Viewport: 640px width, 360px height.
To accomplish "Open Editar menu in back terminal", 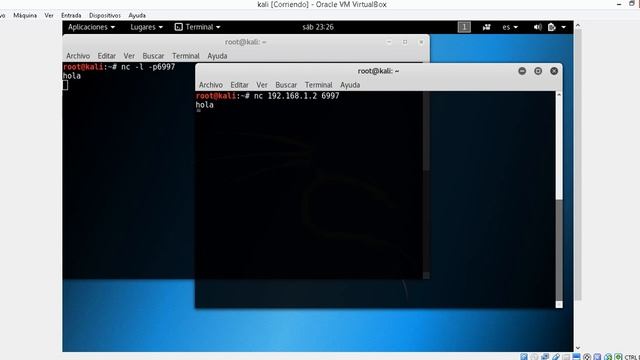I will point(107,56).
